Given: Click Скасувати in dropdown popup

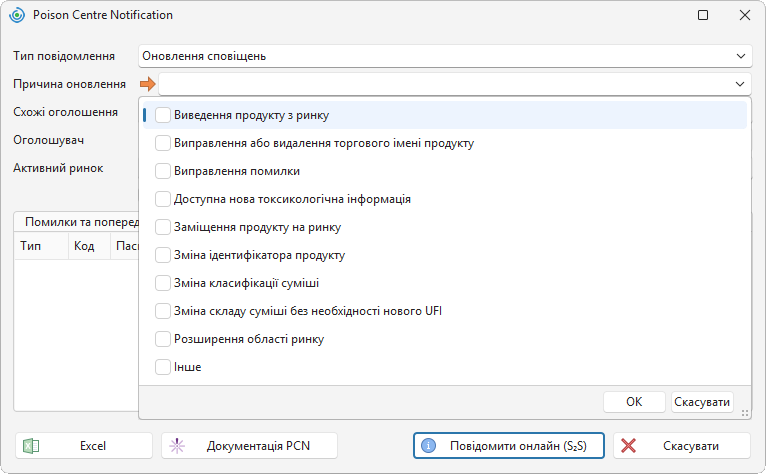Looking at the screenshot, I should [x=702, y=402].
